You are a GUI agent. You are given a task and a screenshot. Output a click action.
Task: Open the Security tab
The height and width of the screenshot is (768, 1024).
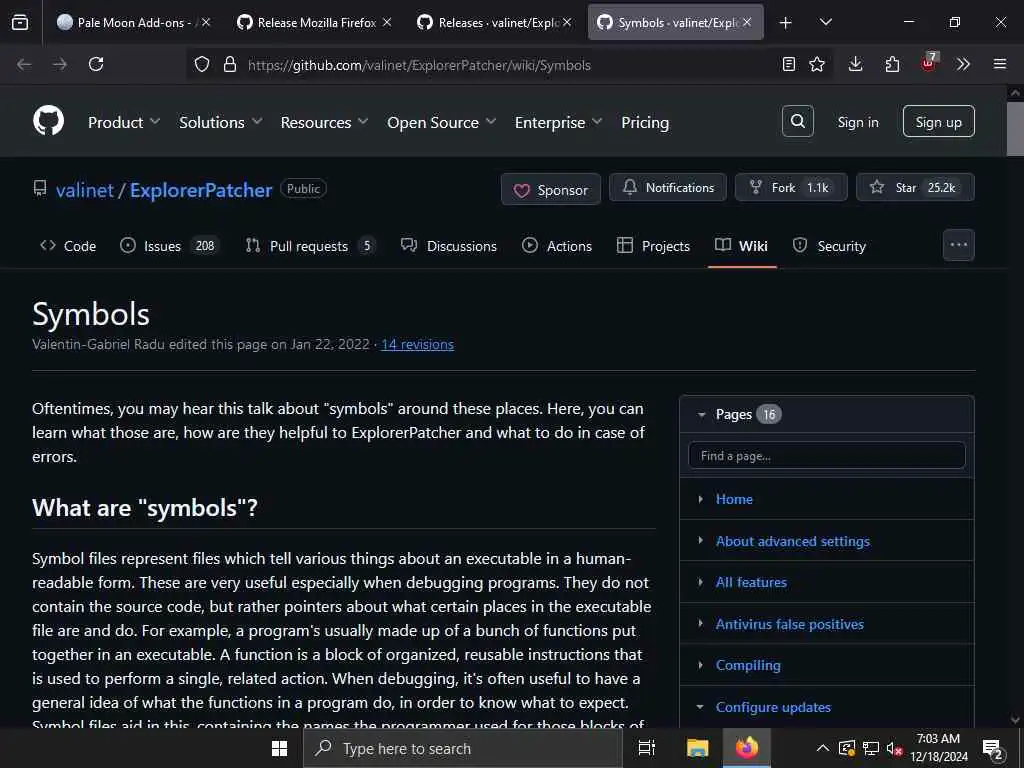829,246
